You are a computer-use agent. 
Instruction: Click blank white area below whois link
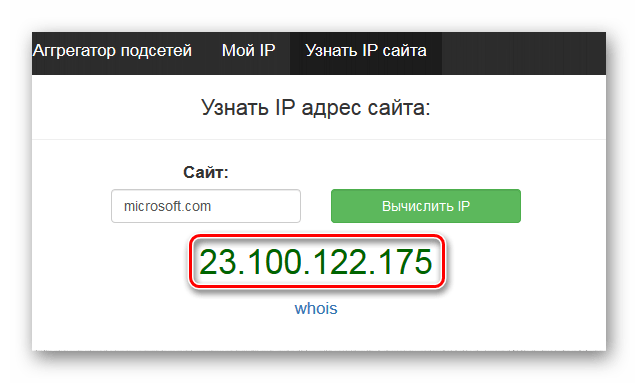click(x=316, y=335)
